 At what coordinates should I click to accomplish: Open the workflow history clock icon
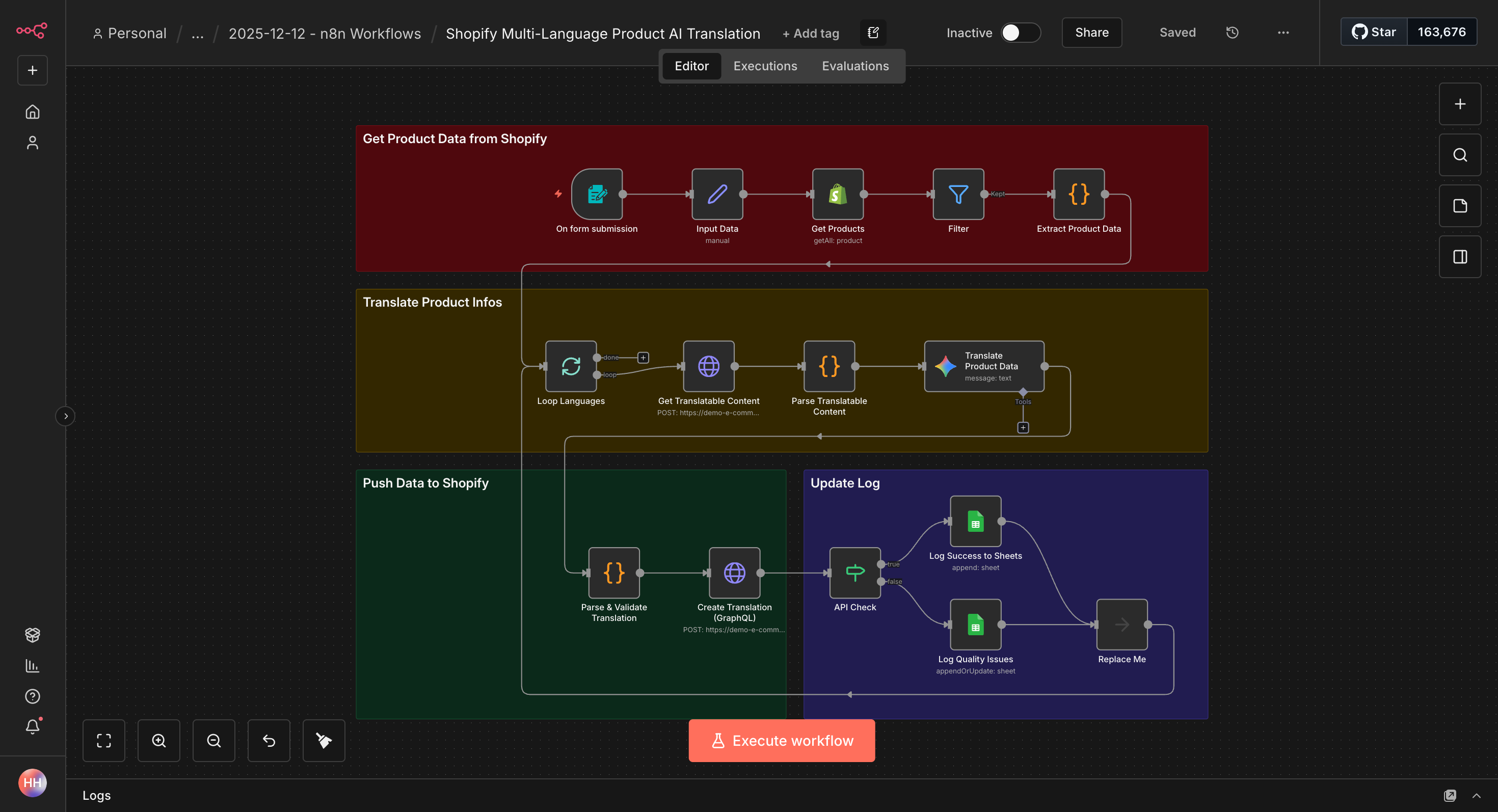click(x=1232, y=33)
